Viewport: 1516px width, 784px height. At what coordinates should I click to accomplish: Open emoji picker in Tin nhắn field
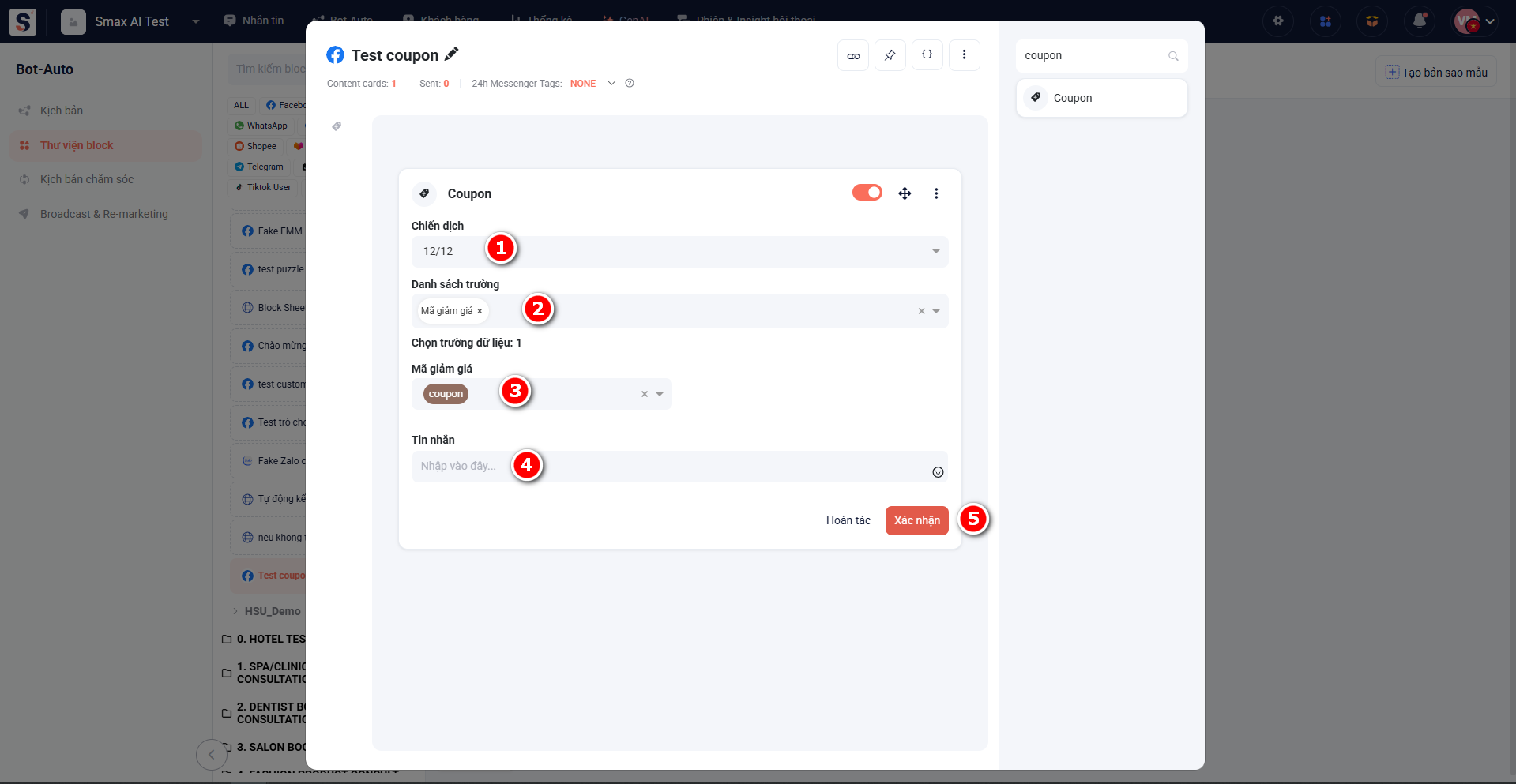[x=938, y=472]
